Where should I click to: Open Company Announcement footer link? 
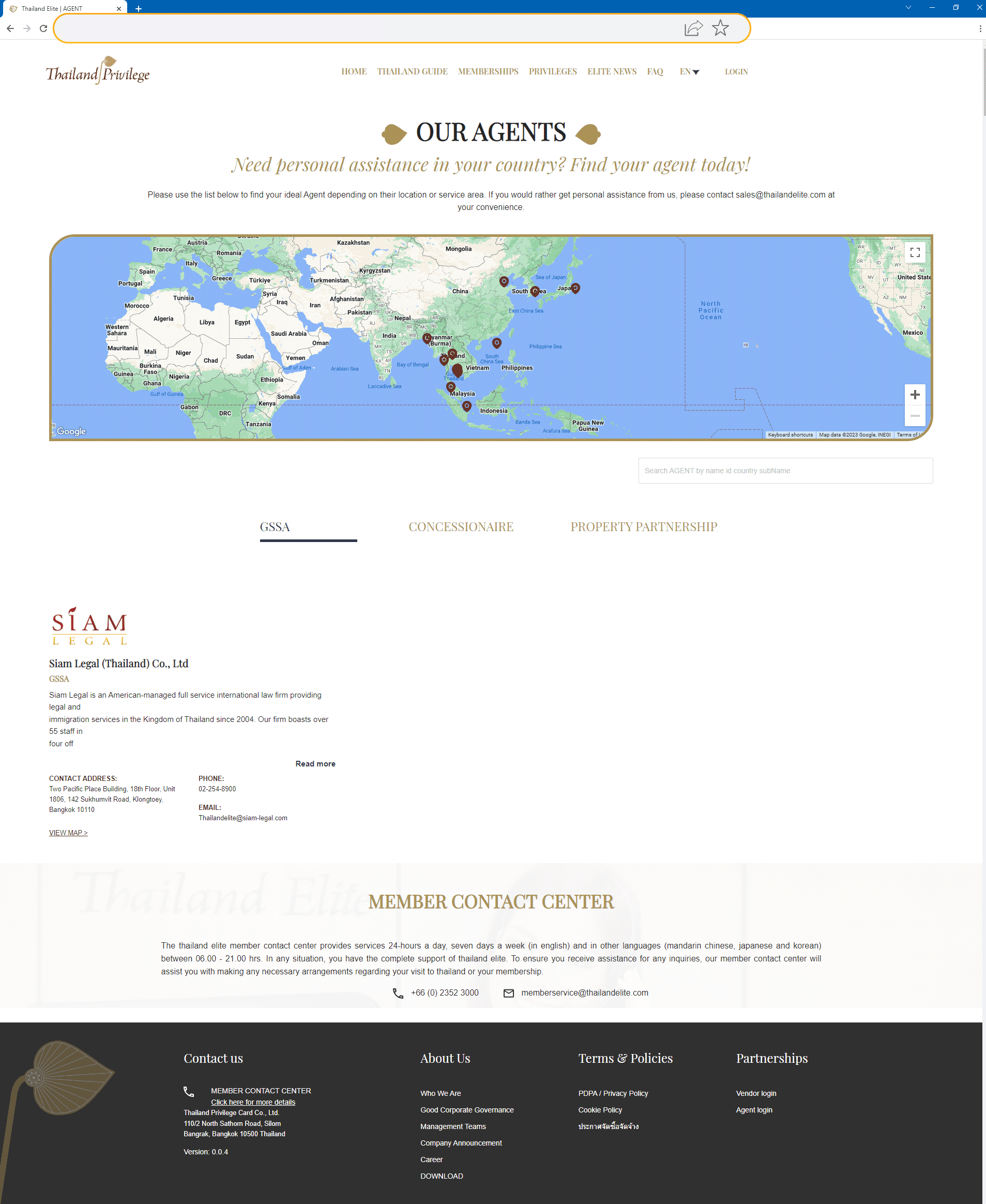pyautogui.click(x=461, y=1142)
